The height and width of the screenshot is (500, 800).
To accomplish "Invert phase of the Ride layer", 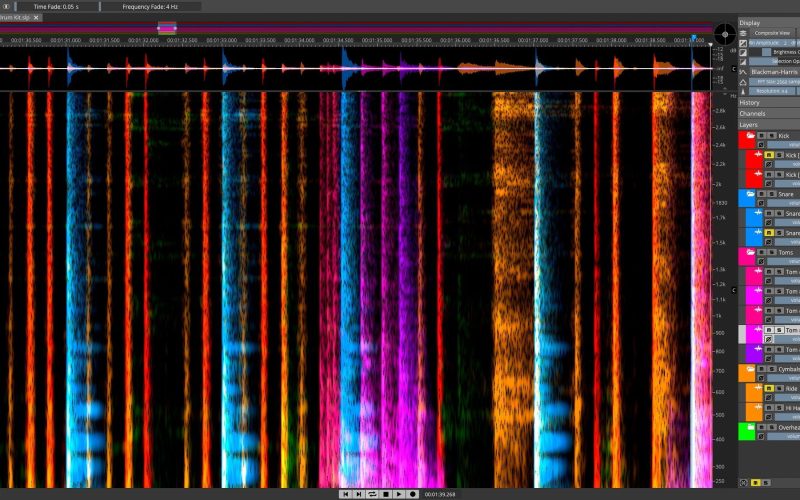I will coord(769,397).
